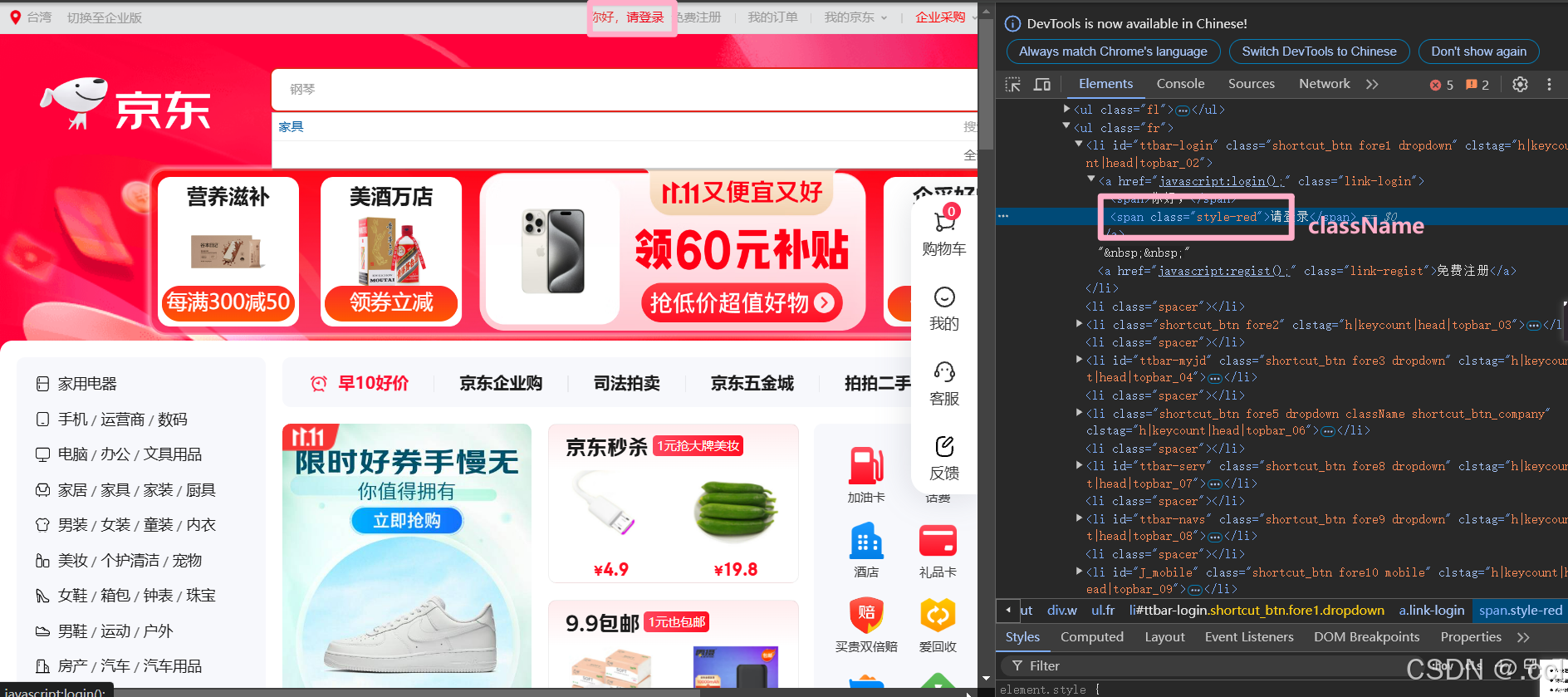Click the 加油卡 fuel icon
The image size is (1568, 697).
point(866,465)
